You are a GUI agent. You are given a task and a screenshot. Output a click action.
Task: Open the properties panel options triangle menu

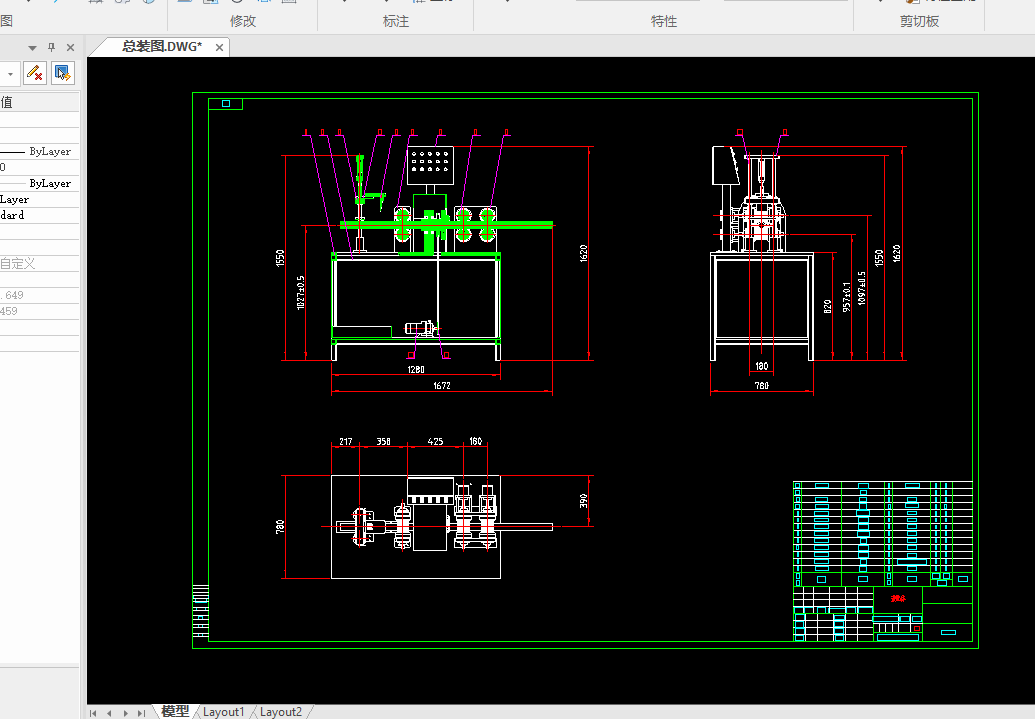[x=32, y=48]
